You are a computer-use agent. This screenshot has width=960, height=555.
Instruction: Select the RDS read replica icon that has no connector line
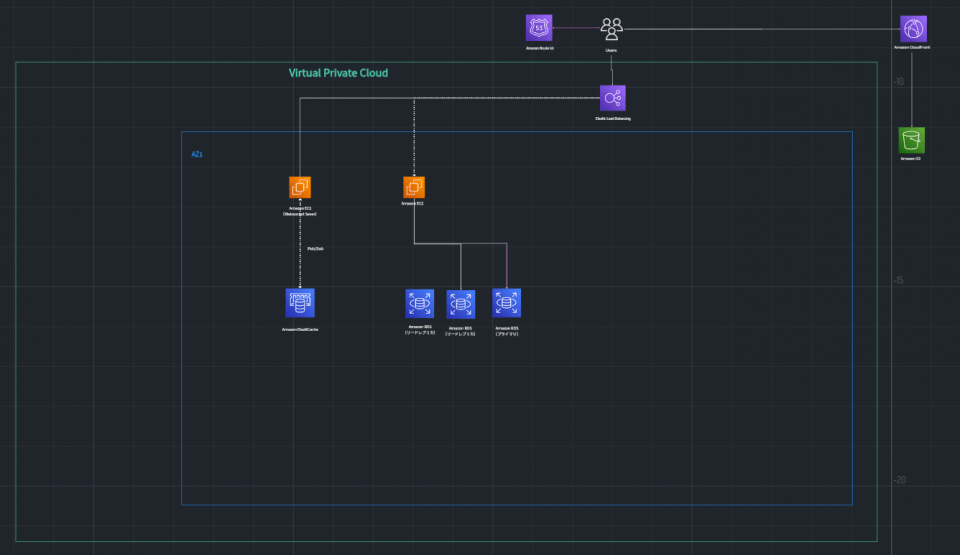click(x=419, y=303)
